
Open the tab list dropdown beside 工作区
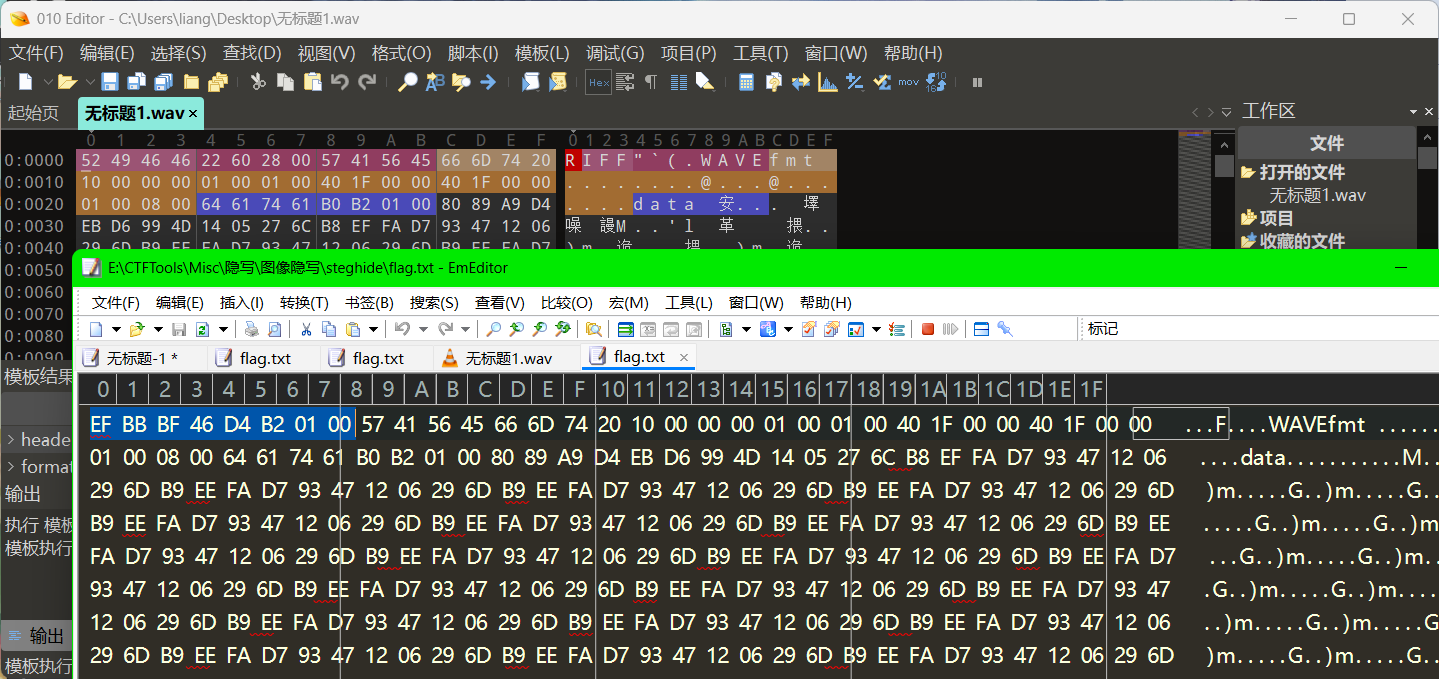coord(1226,112)
